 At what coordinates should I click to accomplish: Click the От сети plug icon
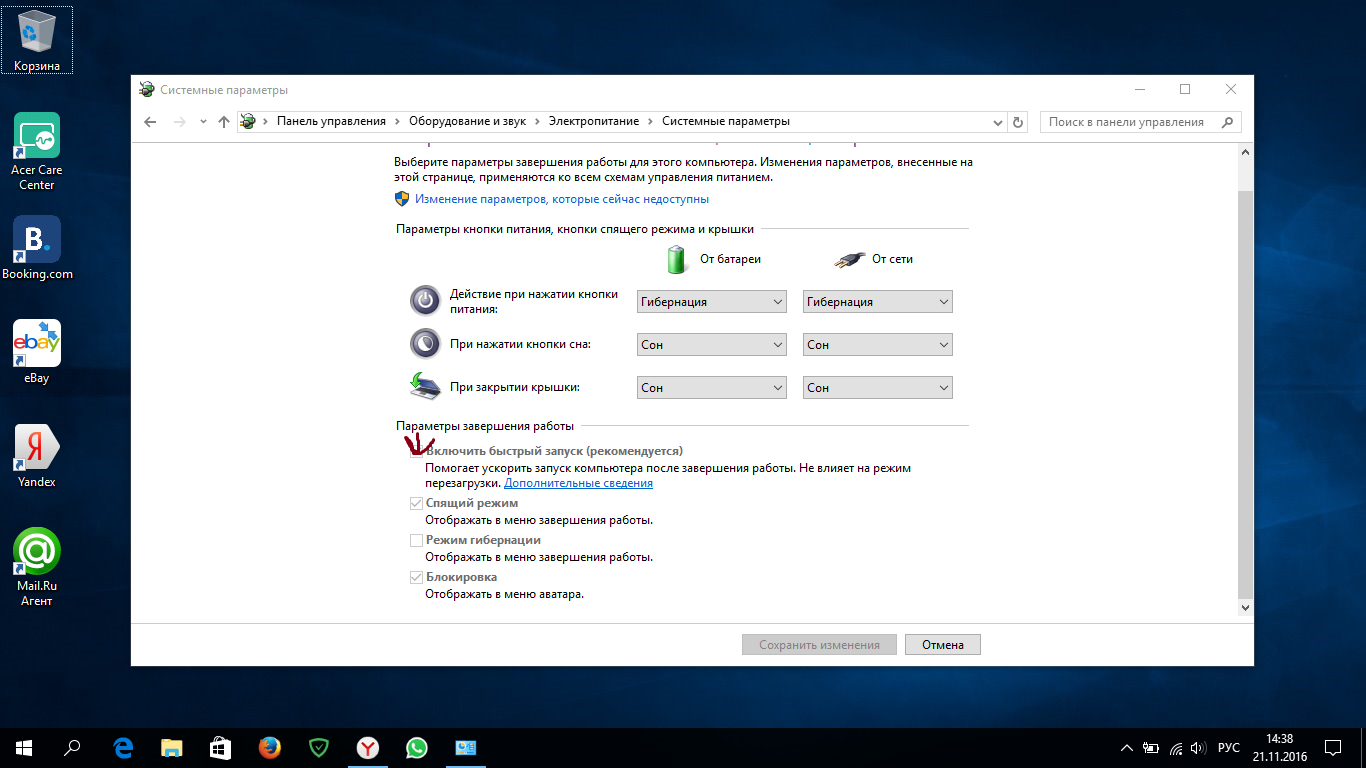point(848,259)
